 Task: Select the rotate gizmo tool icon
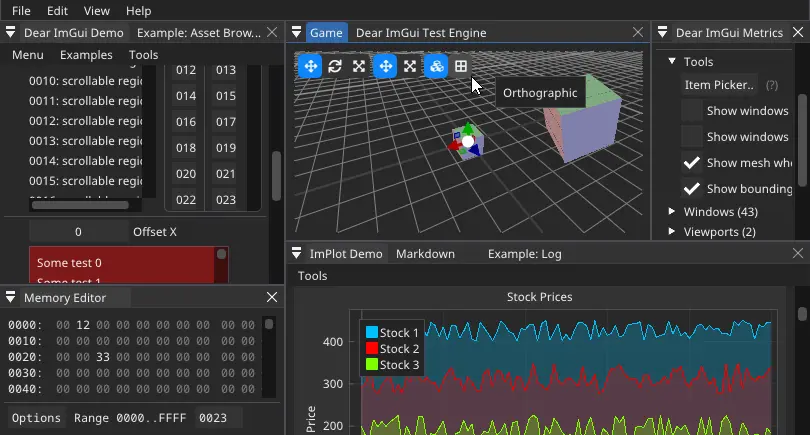(x=335, y=66)
